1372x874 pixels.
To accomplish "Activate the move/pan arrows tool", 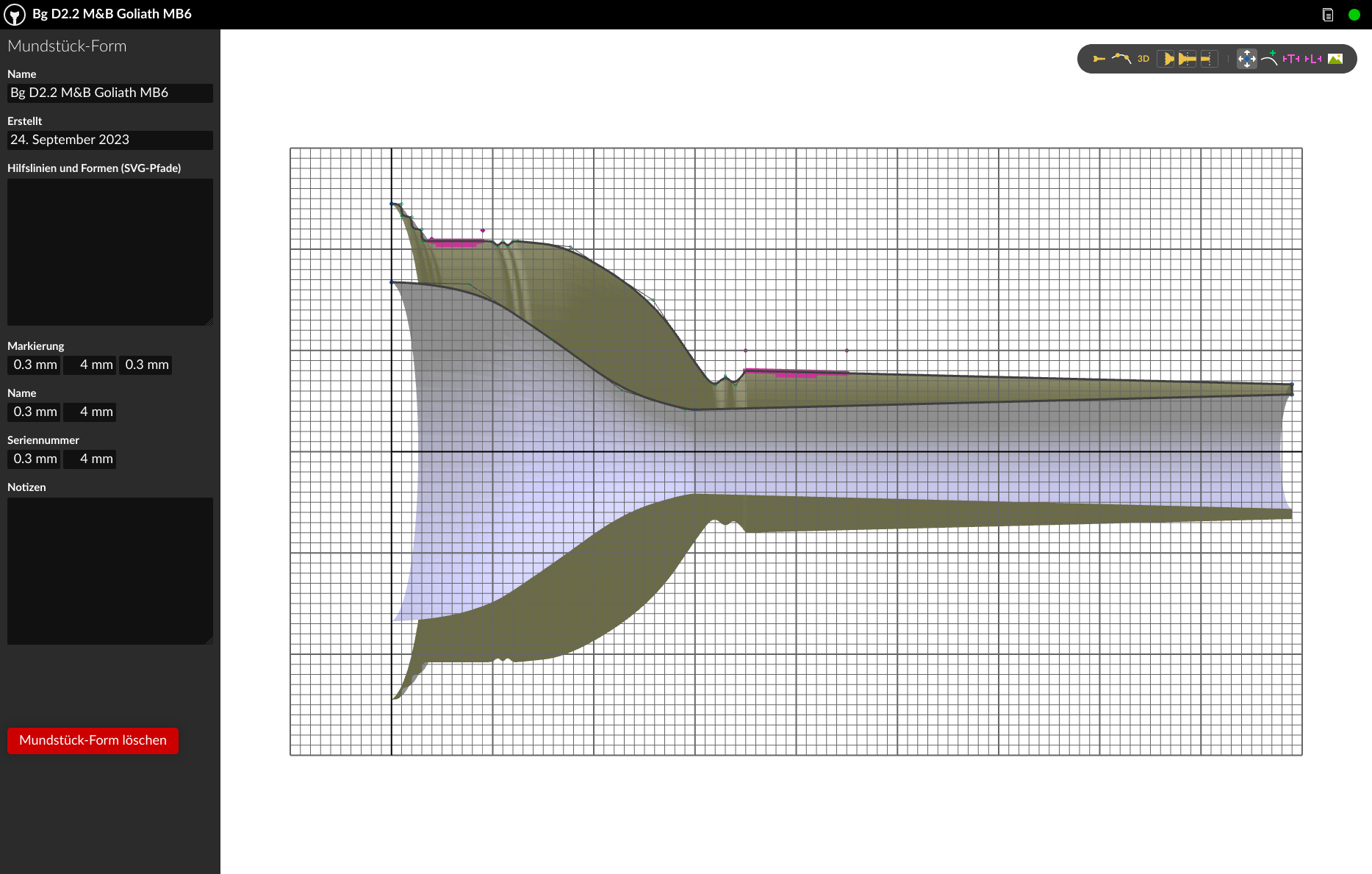I will (1246, 59).
